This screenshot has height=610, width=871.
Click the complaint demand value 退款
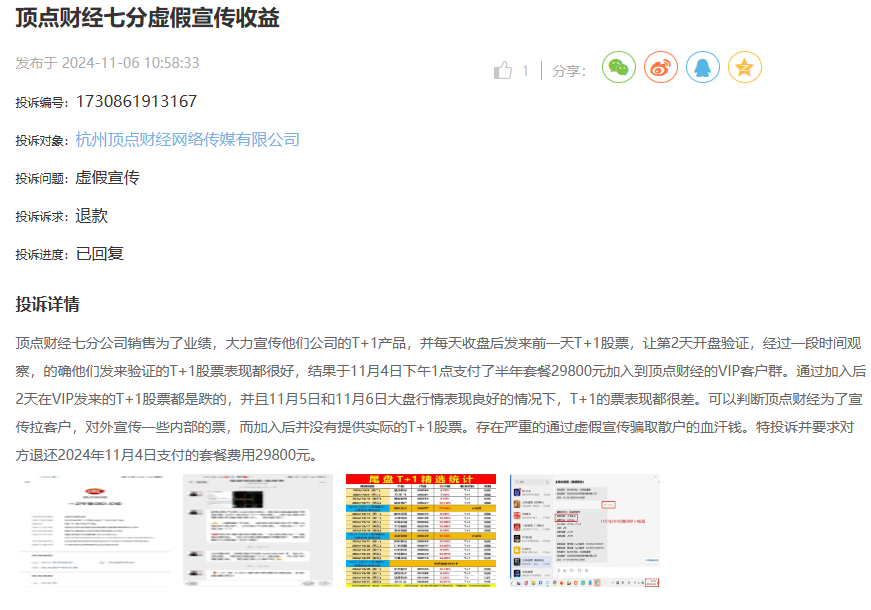(92, 216)
